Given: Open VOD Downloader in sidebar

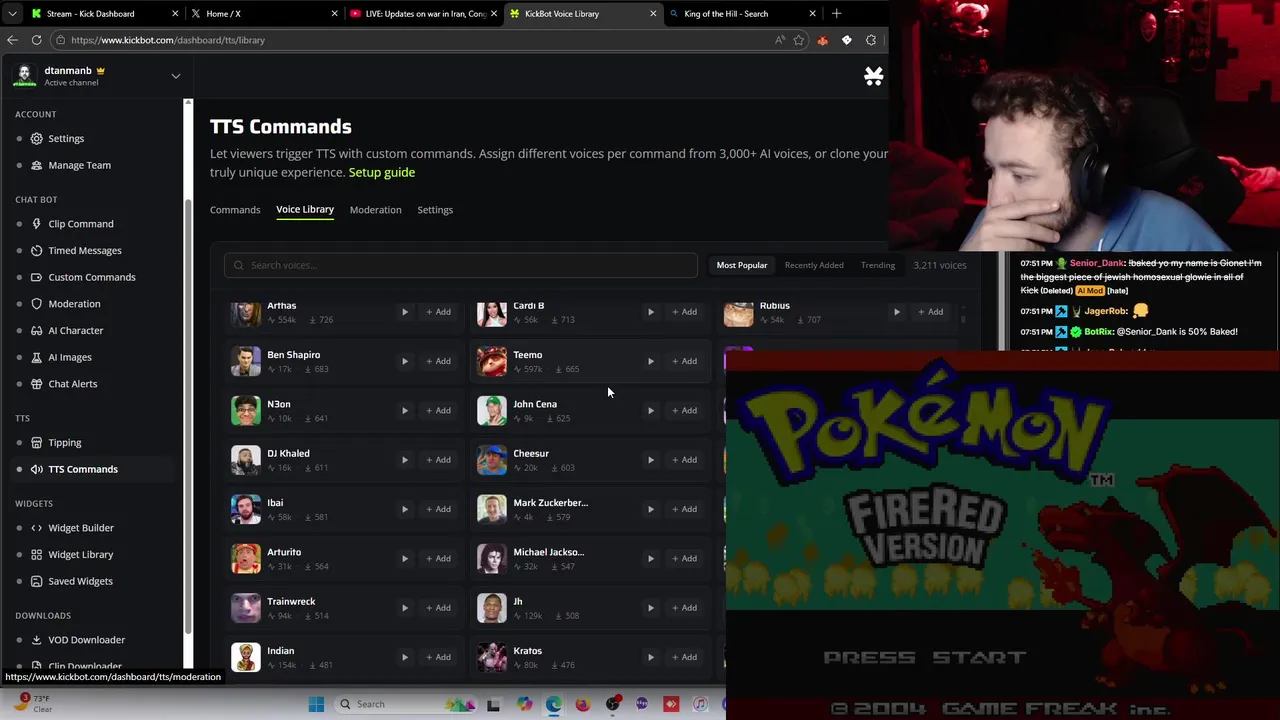Looking at the screenshot, I should pyautogui.click(x=87, y=640).
